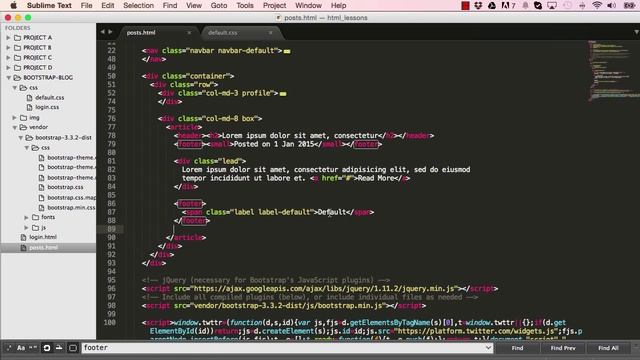Expand the PROJECT C folder
640x360 pixels.
[8, 58]
